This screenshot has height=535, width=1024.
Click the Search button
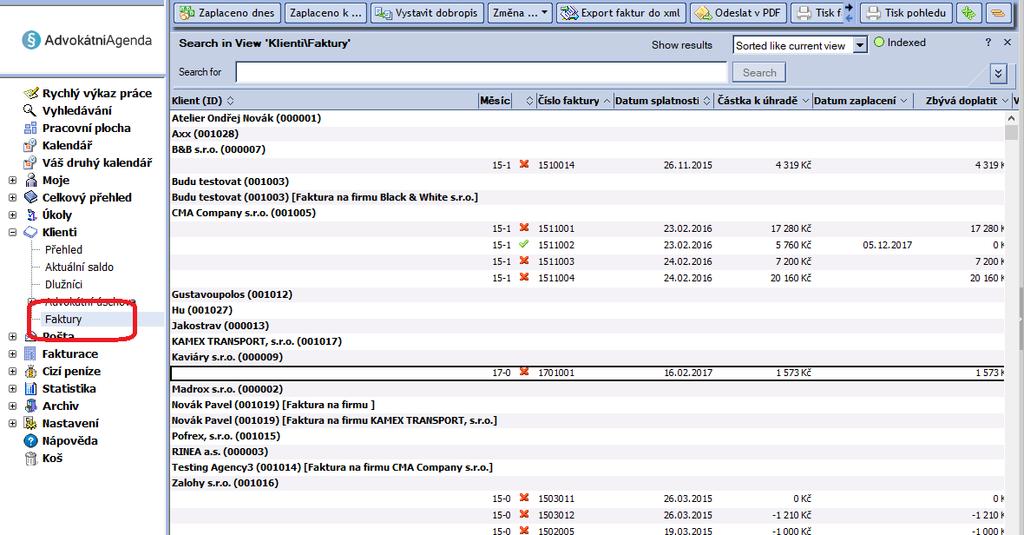759,73
